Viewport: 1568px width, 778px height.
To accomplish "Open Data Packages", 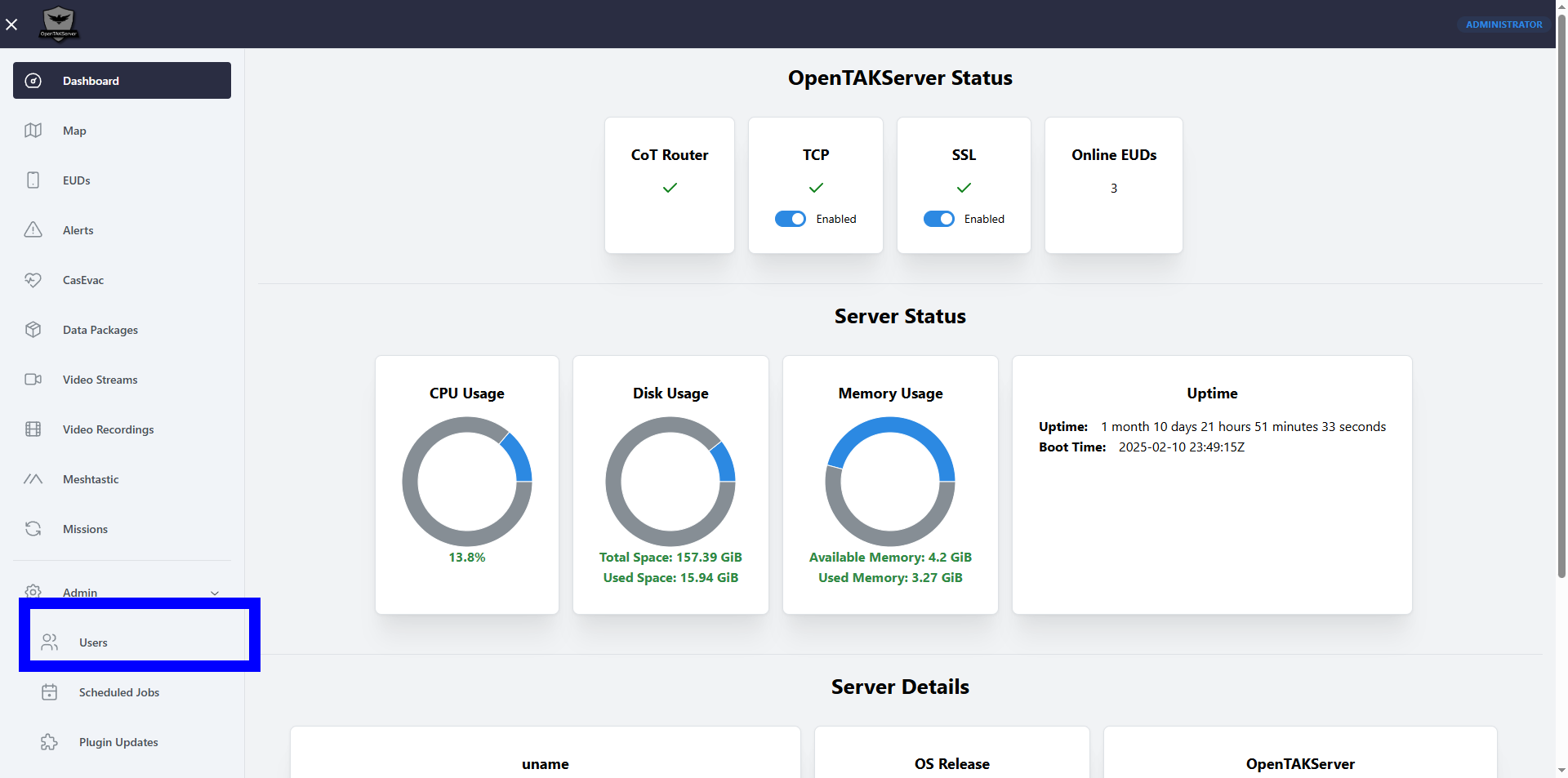I will pyautogui.click(x=122, y=330).
